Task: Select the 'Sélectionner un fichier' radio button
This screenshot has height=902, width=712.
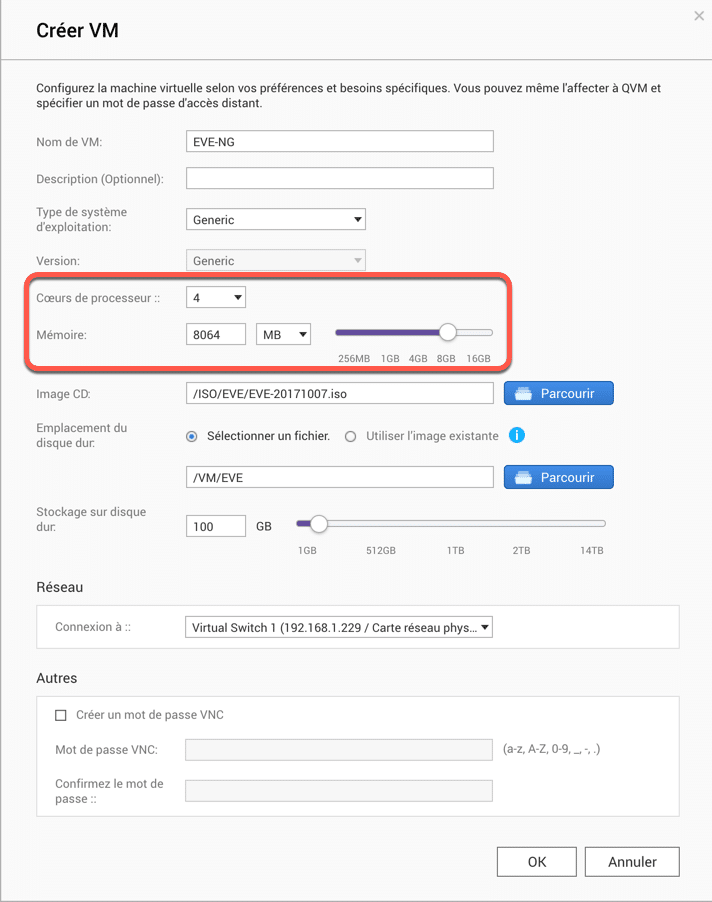Action: coord(192,437)
